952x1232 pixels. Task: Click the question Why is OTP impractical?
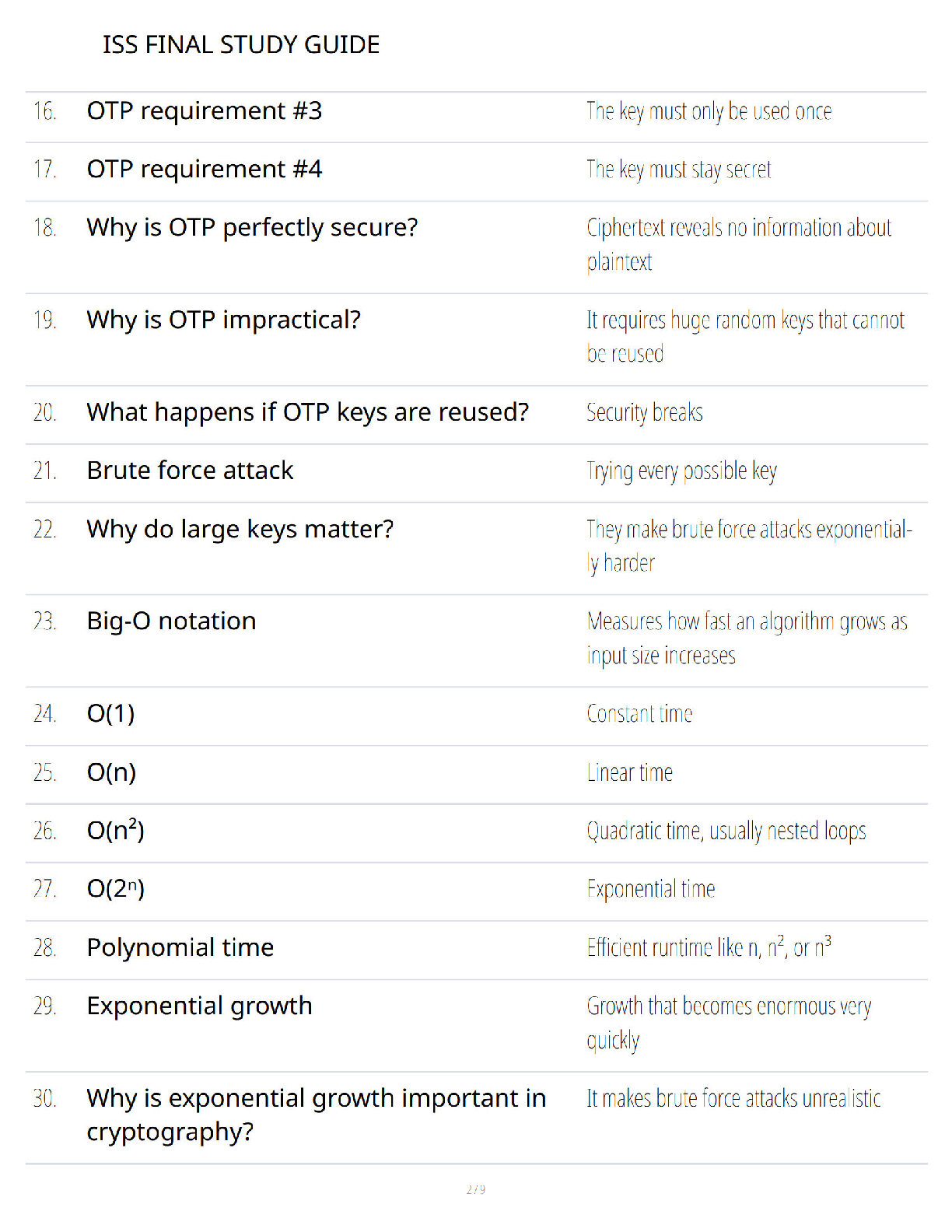(x=224, y=320)
